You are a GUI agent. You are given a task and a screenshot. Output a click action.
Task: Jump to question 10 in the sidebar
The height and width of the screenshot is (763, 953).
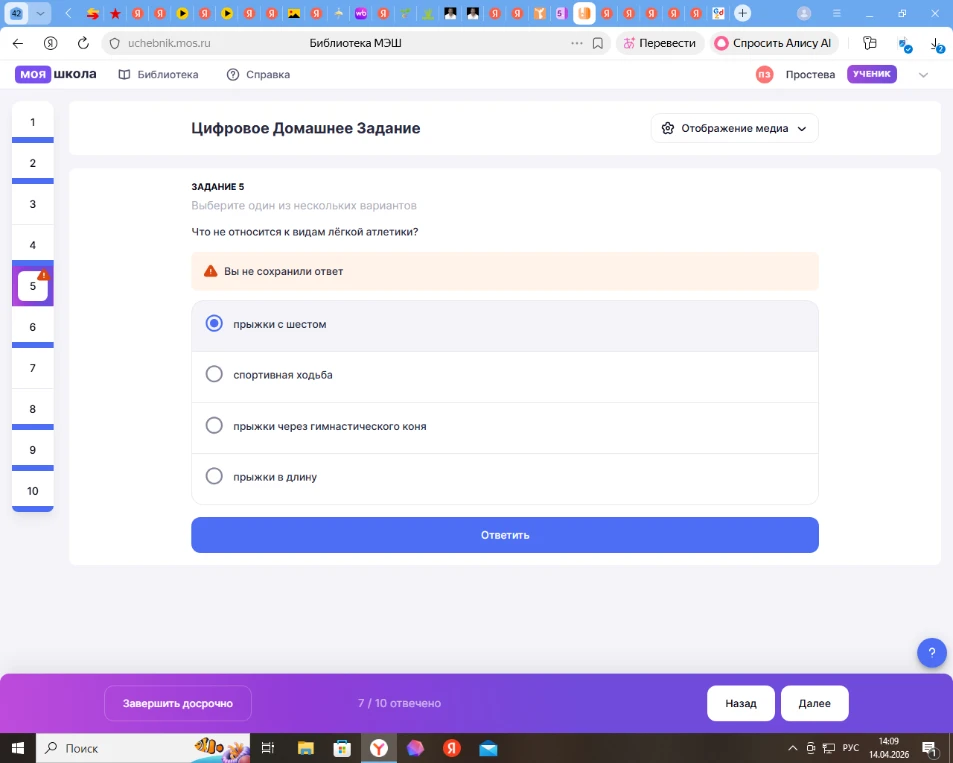pyautogui.click(x=33, y=491)
